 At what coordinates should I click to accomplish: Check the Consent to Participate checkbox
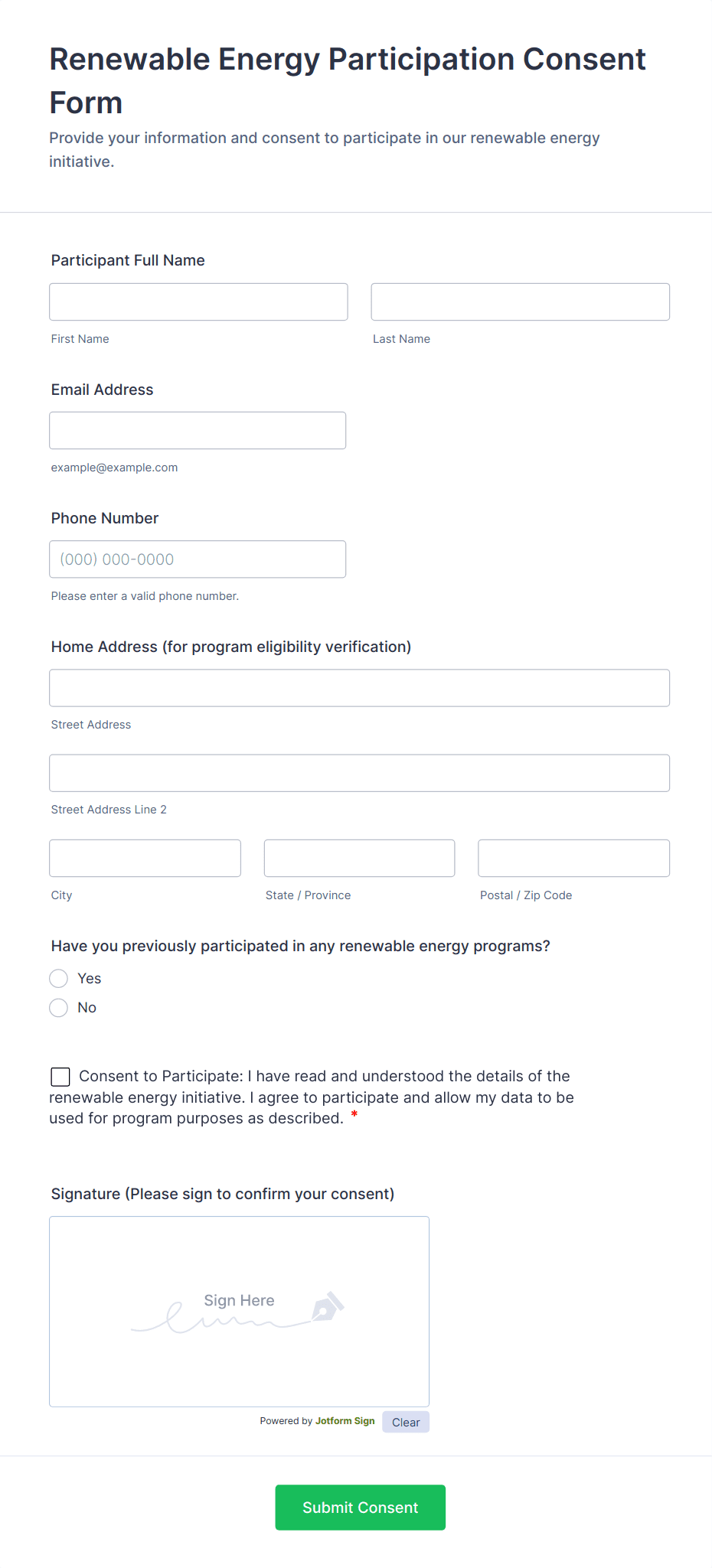[60, 1077]
